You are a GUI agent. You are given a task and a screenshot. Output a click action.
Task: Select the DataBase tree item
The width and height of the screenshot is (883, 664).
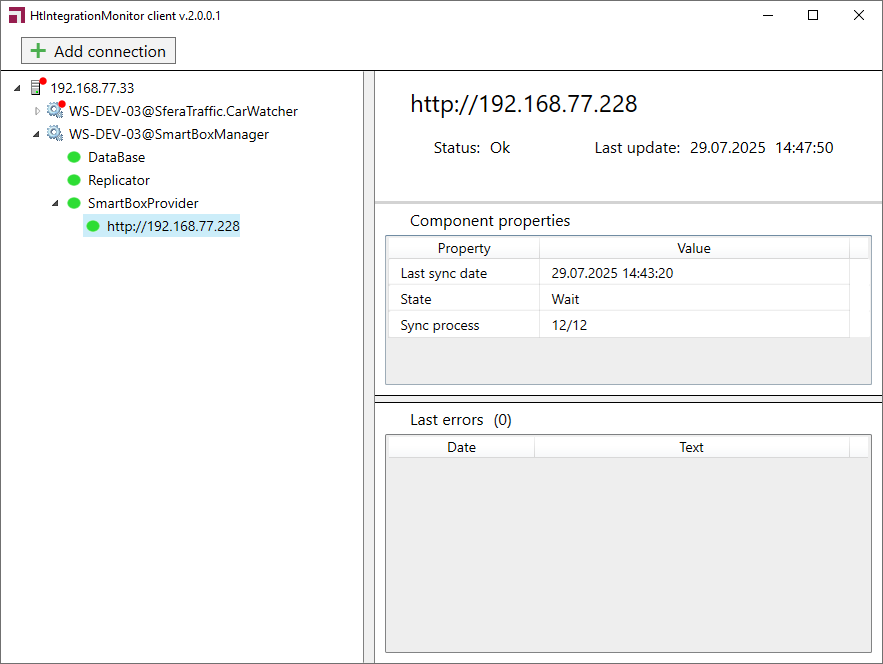tap(116, 157)
